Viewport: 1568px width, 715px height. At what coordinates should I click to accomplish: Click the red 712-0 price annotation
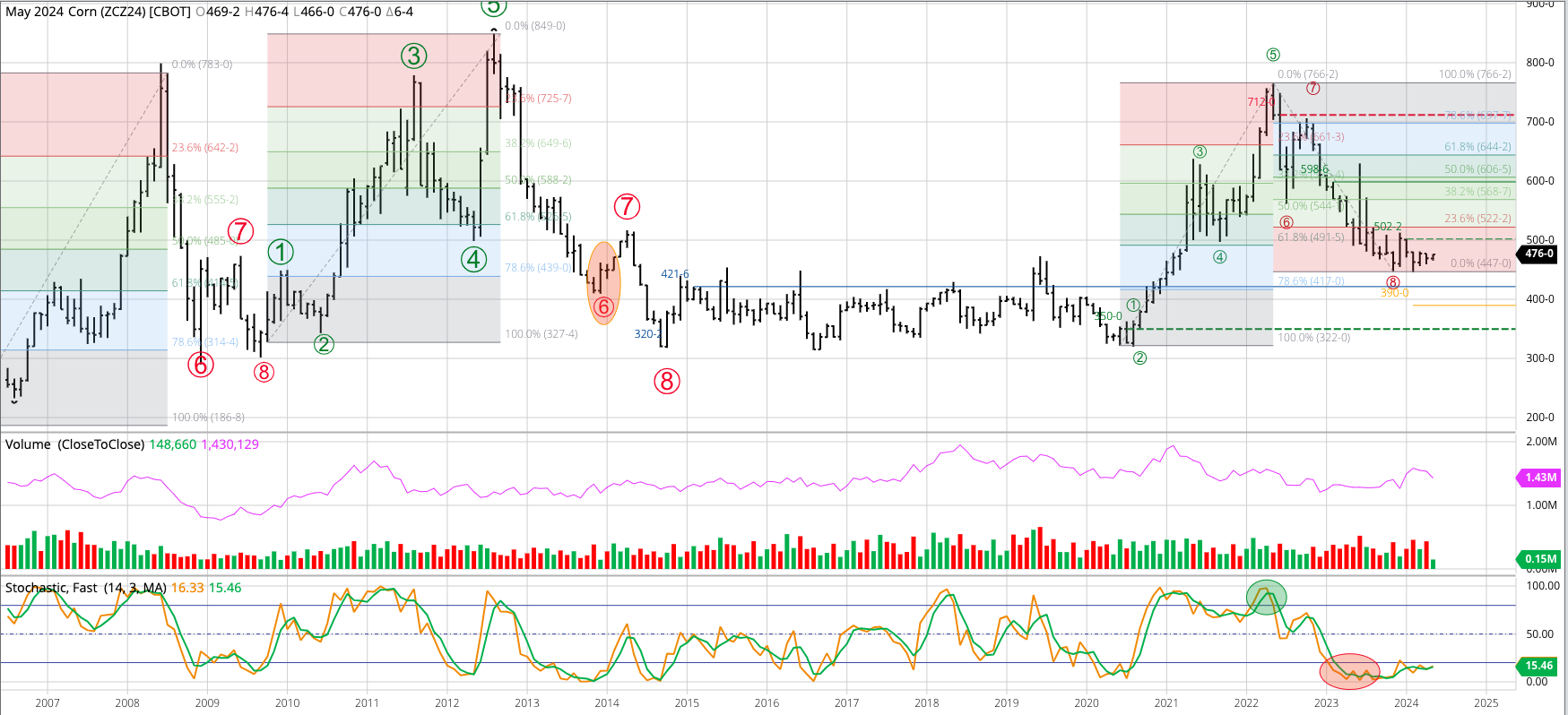click(x=1260, y=102)
